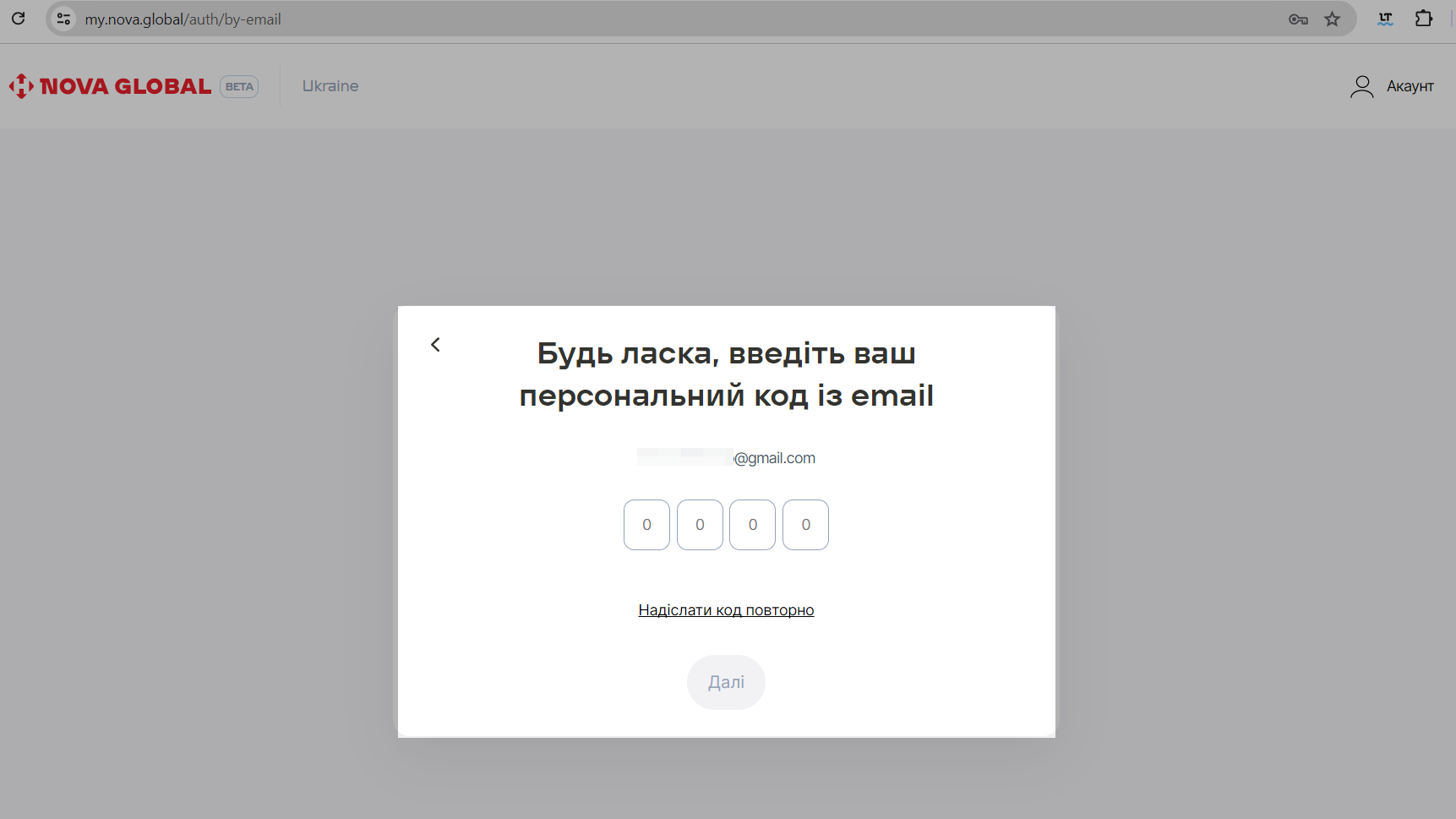Focus the first code digit field
This screenshot has height=819, width=1456.
pyautogui.click(x=646, y=525)
